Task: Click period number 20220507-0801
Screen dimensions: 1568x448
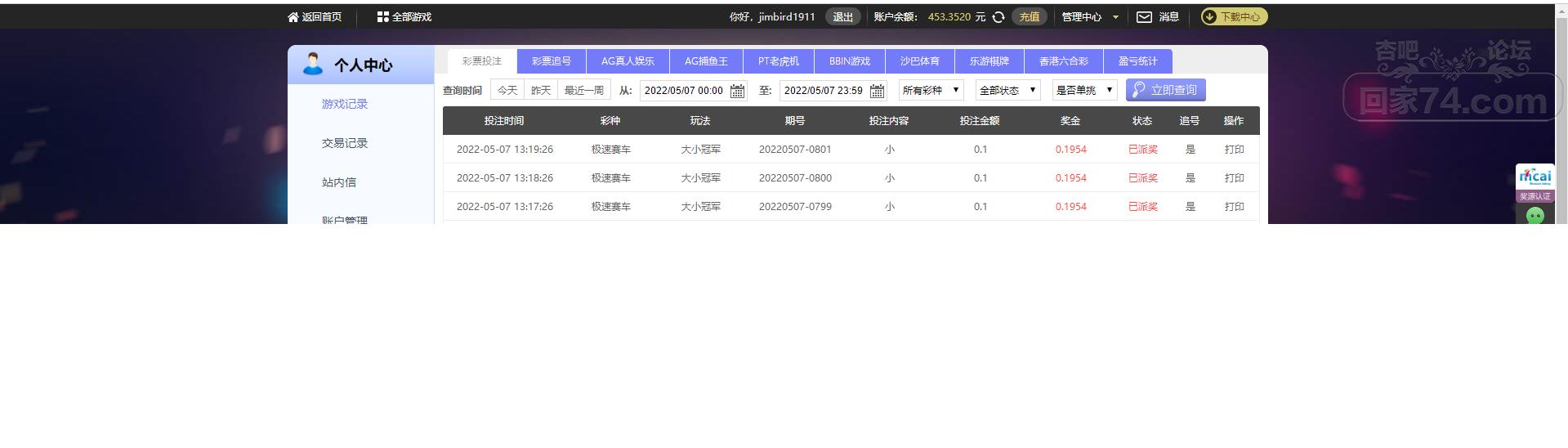Action: click(x=795, y=150)
